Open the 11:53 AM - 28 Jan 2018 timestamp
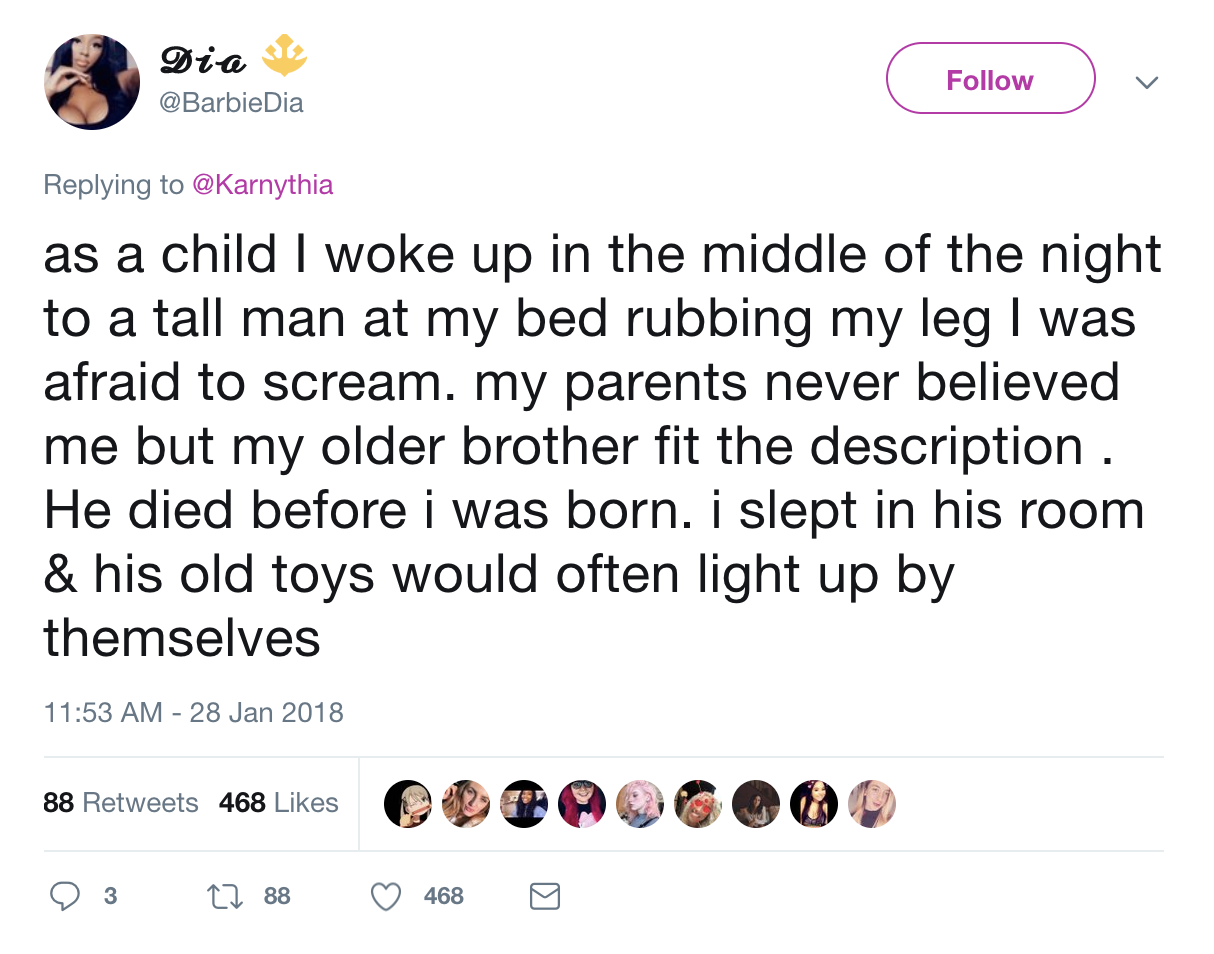The height and width of the screenshot is (954, 1214). click(x=194, y=713)
